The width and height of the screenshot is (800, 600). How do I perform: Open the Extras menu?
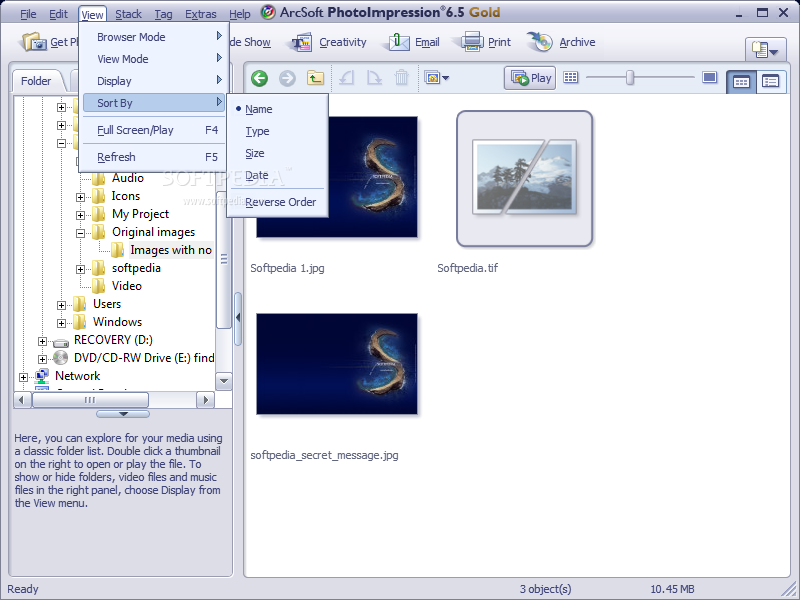(x=201, y=14)
